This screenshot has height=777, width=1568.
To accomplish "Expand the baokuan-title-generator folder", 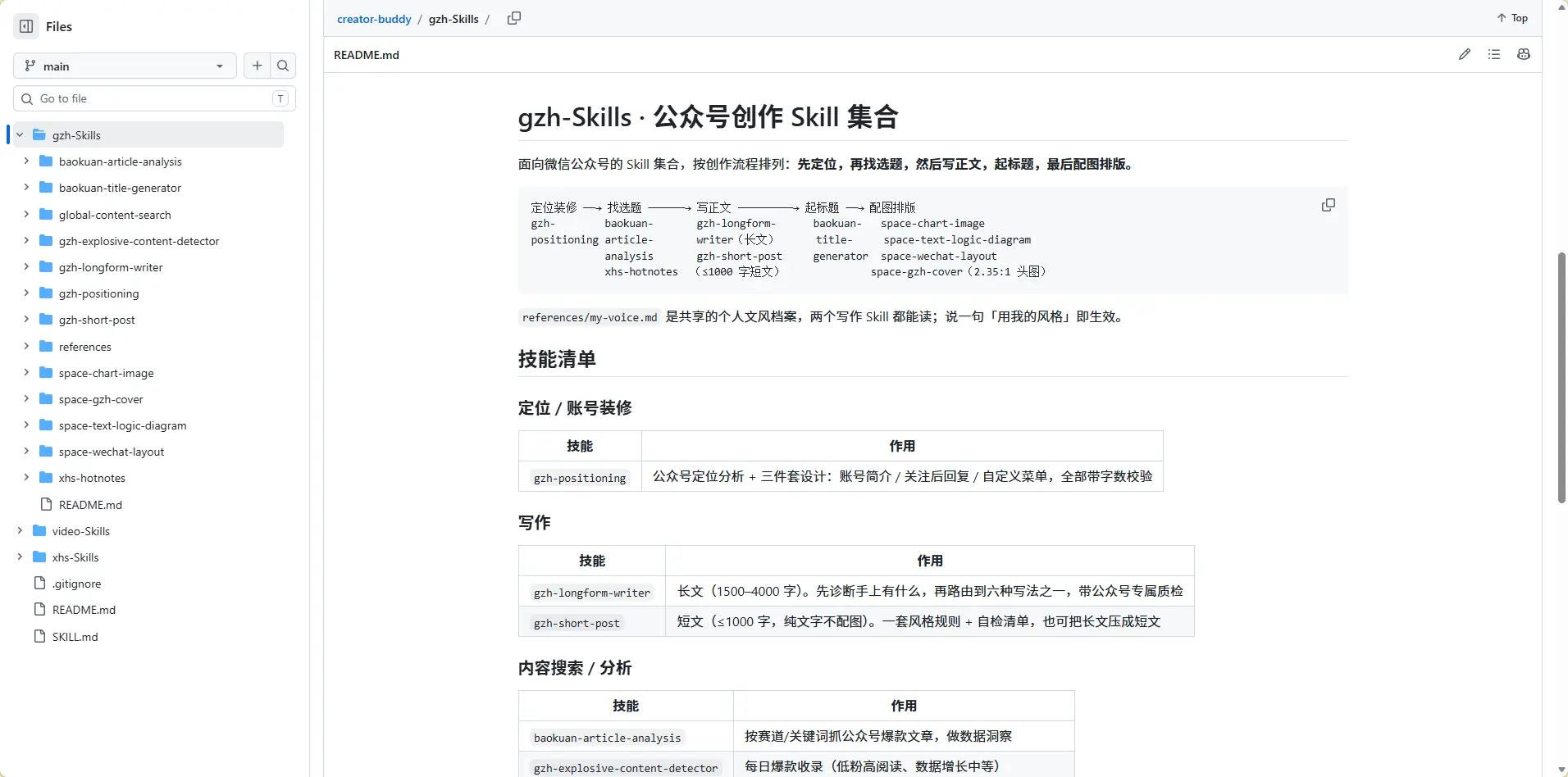I will pyautogui.click(x=26, y=188).
